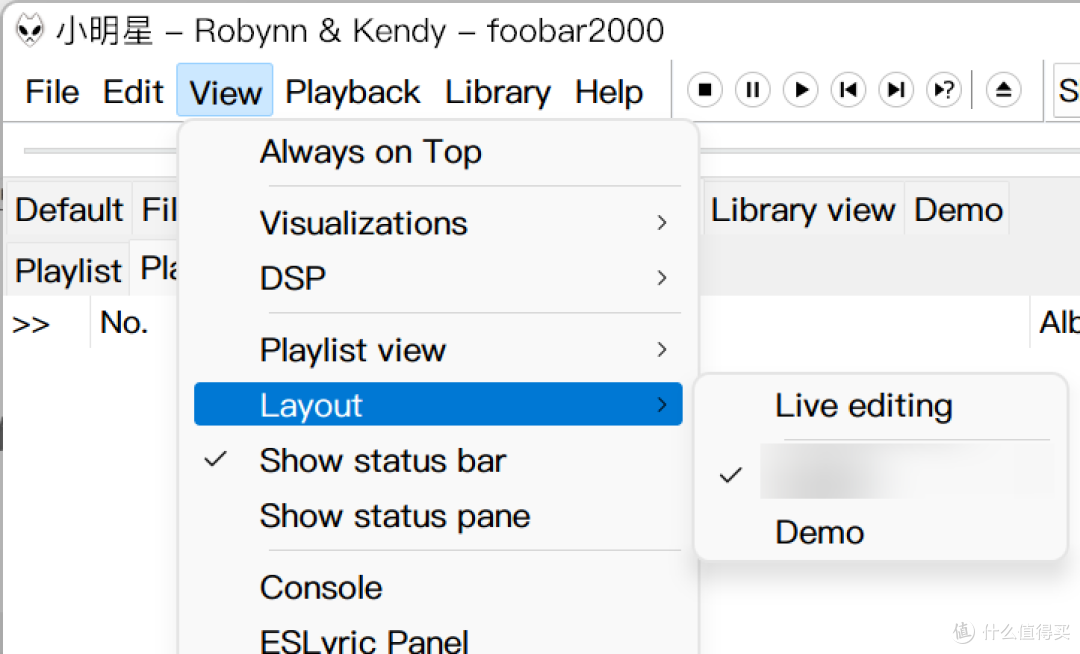The width and height of the screenshot is (1080, 654).
Task: Open the Help menu
Action: tap(609, 92)
